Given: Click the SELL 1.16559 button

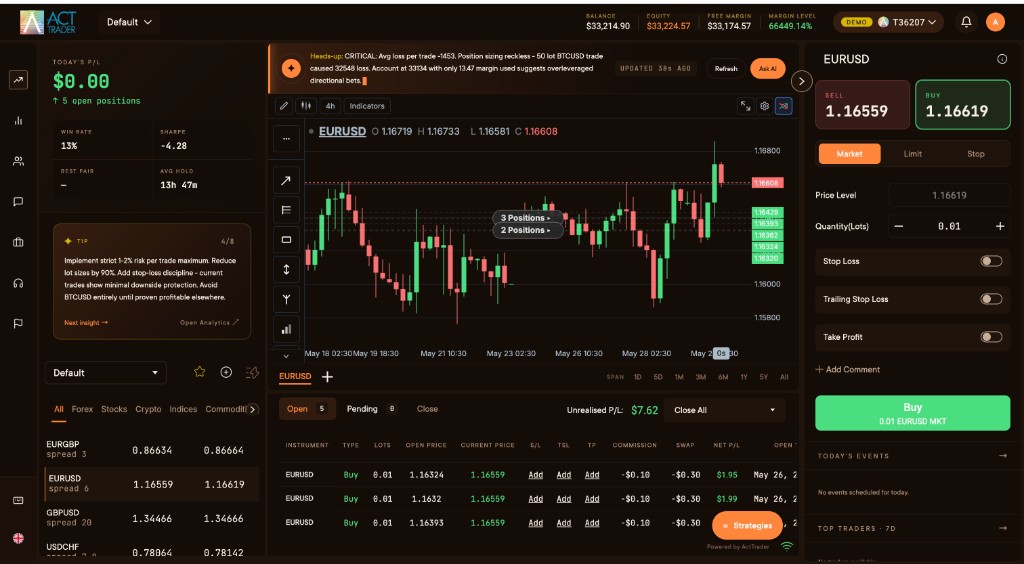Looking at the screenshot, I should tap(862, 104).
